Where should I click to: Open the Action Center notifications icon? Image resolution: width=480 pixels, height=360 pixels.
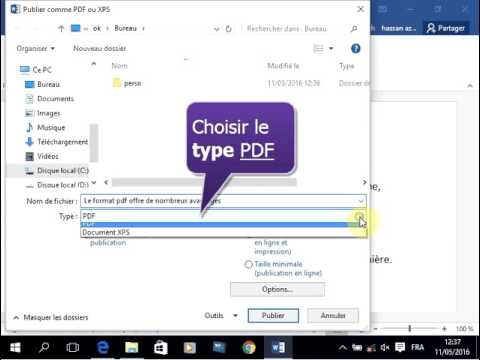point(400,347)
